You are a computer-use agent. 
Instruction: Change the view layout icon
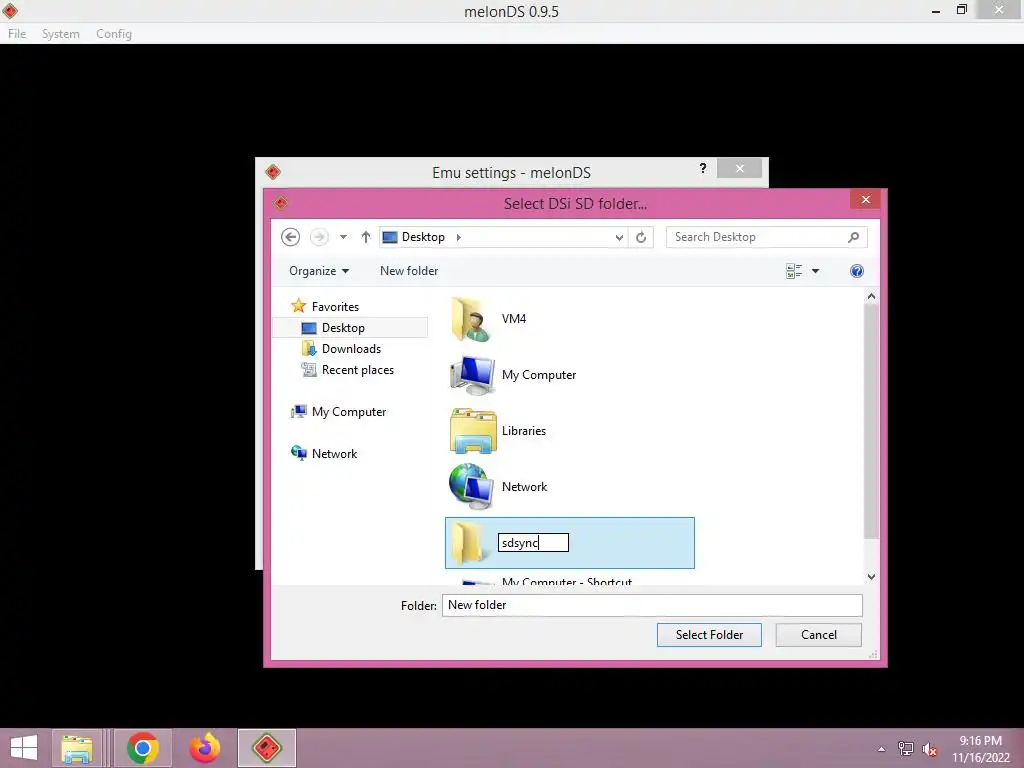pyautogui.click(x=794, y=271)
